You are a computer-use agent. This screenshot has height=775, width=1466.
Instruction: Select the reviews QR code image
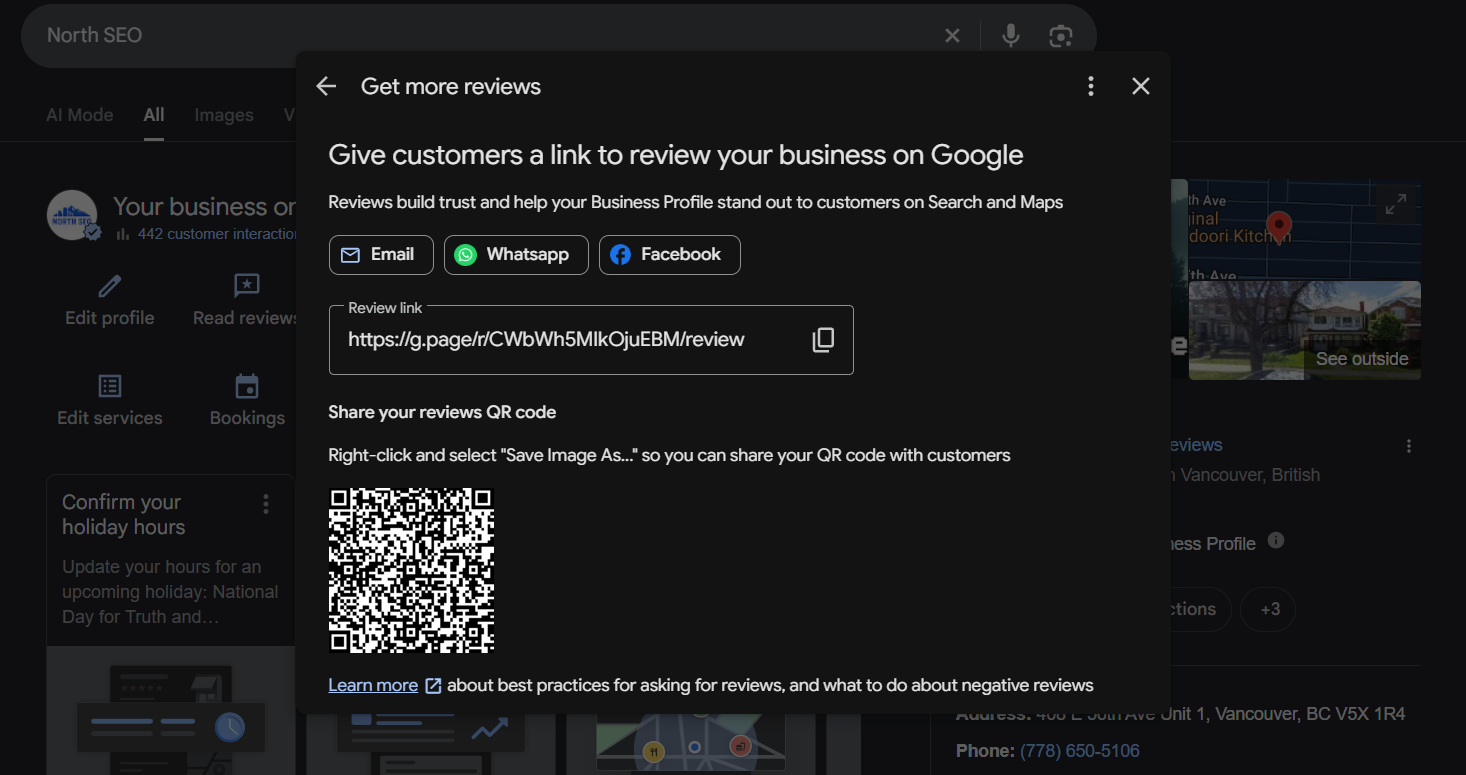(x=412, y=570)
